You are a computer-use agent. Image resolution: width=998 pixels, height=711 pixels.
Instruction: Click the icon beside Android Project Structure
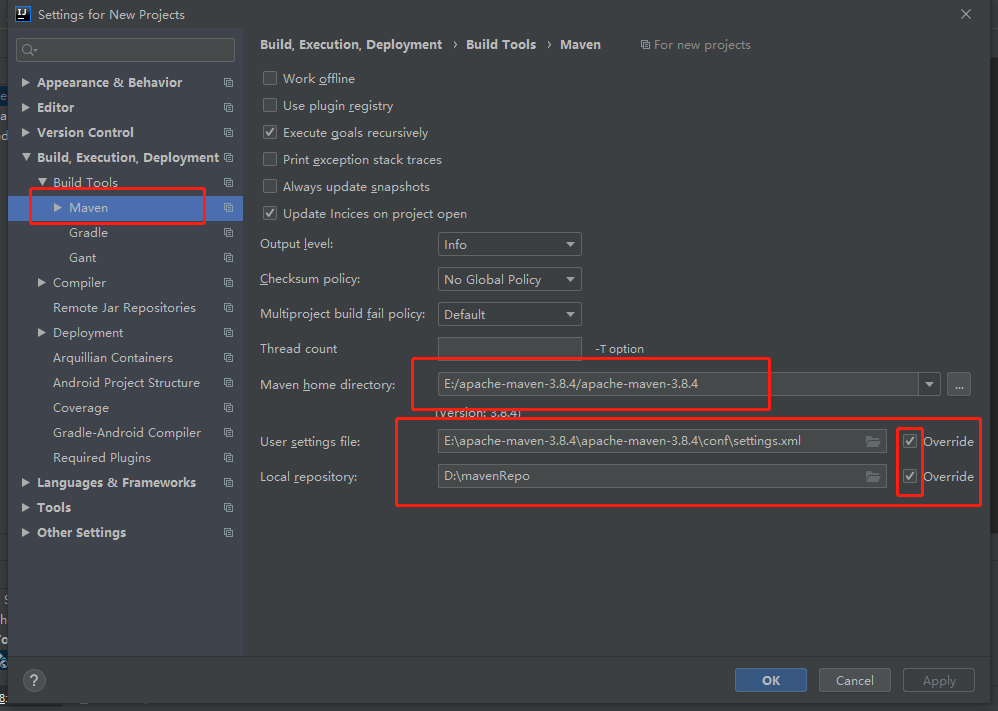click(x=228, y=383)
